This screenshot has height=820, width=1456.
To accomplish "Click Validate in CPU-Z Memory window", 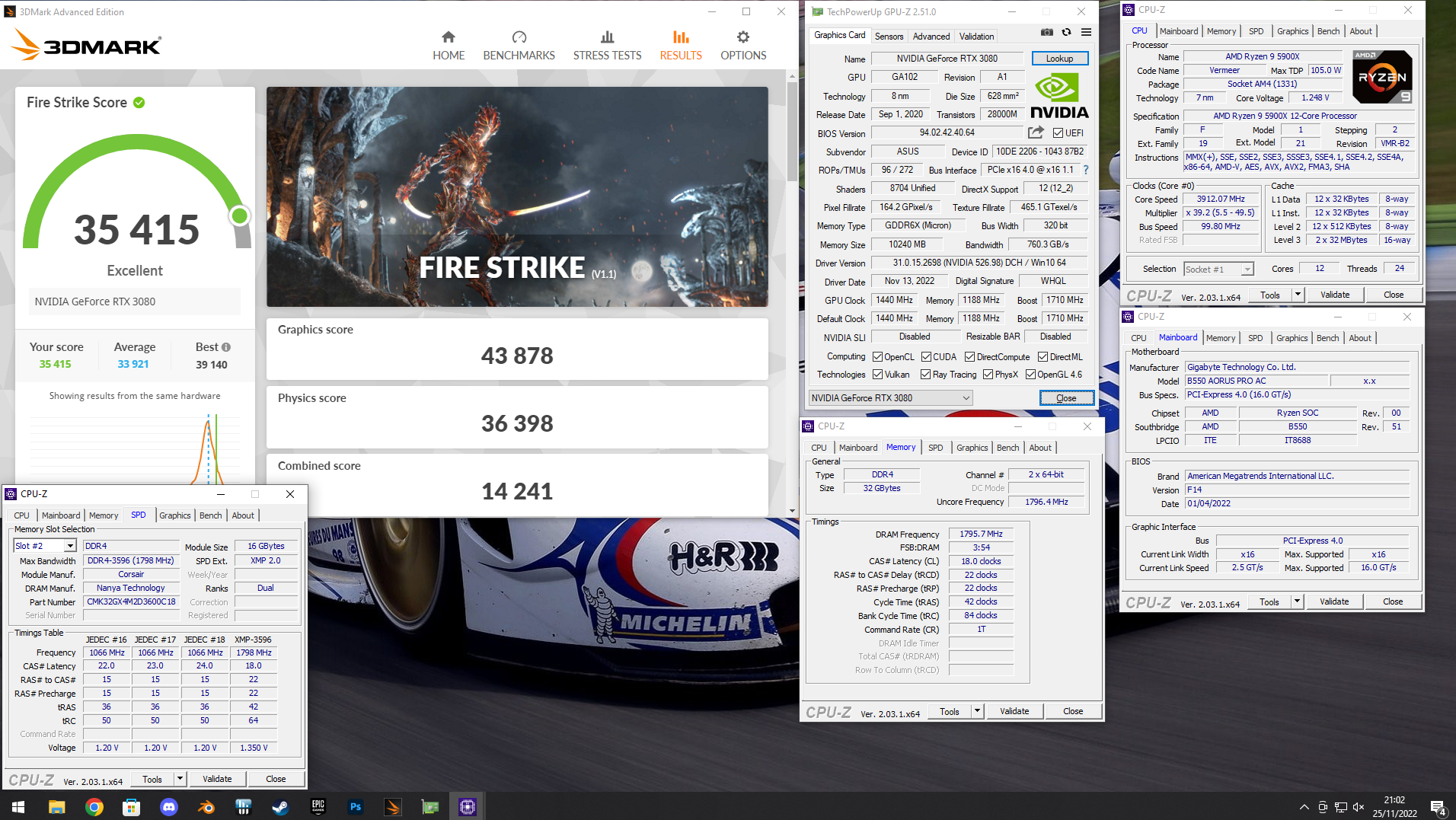I will pos(1014,711).
